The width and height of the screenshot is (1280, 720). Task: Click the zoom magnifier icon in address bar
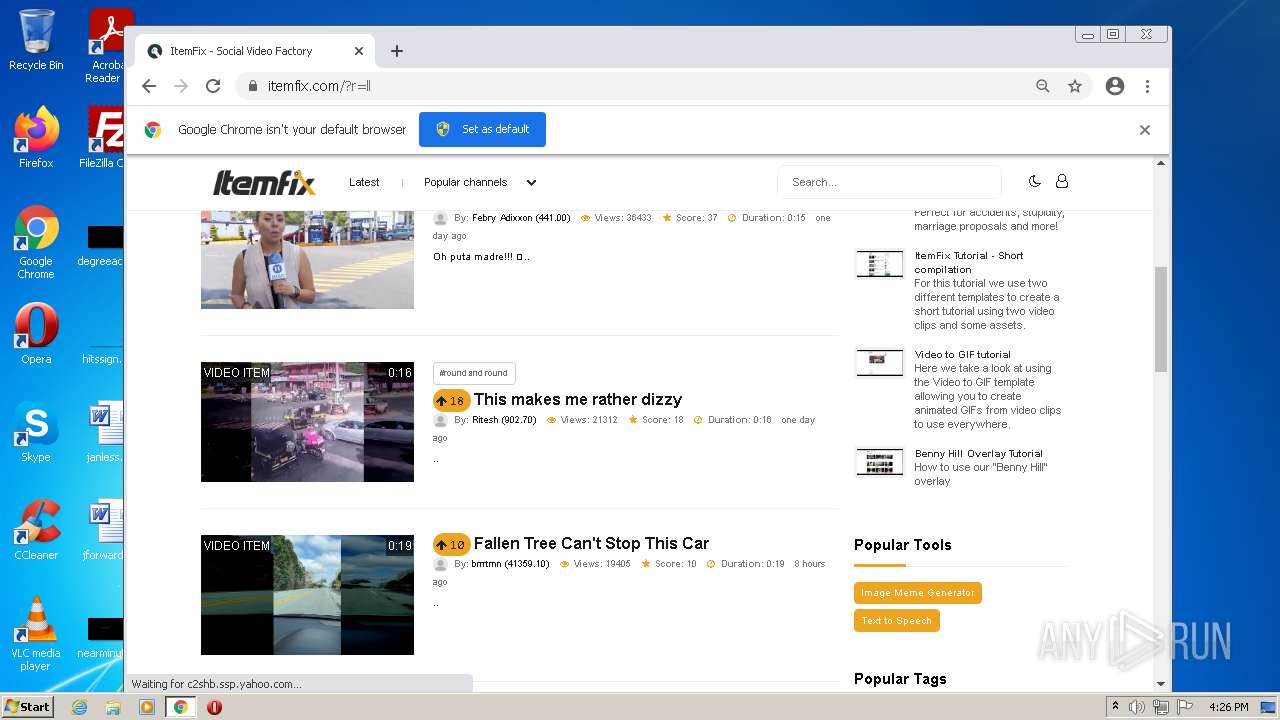click(1043, 86)
